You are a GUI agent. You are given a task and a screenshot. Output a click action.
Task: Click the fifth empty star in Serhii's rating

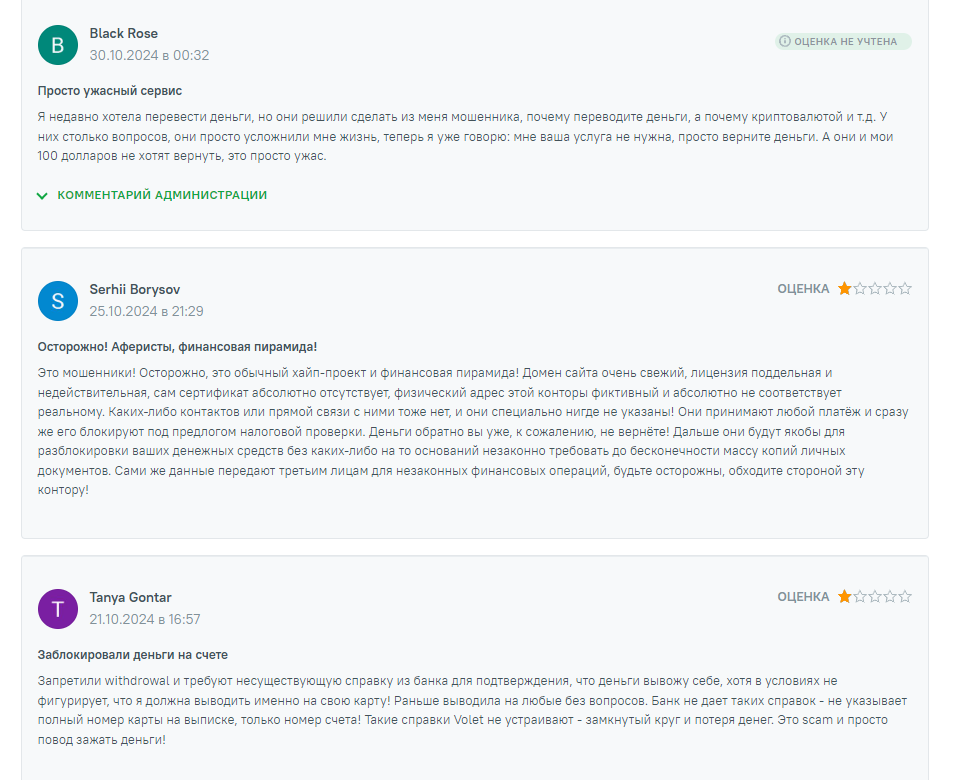[x=905, y=289]
